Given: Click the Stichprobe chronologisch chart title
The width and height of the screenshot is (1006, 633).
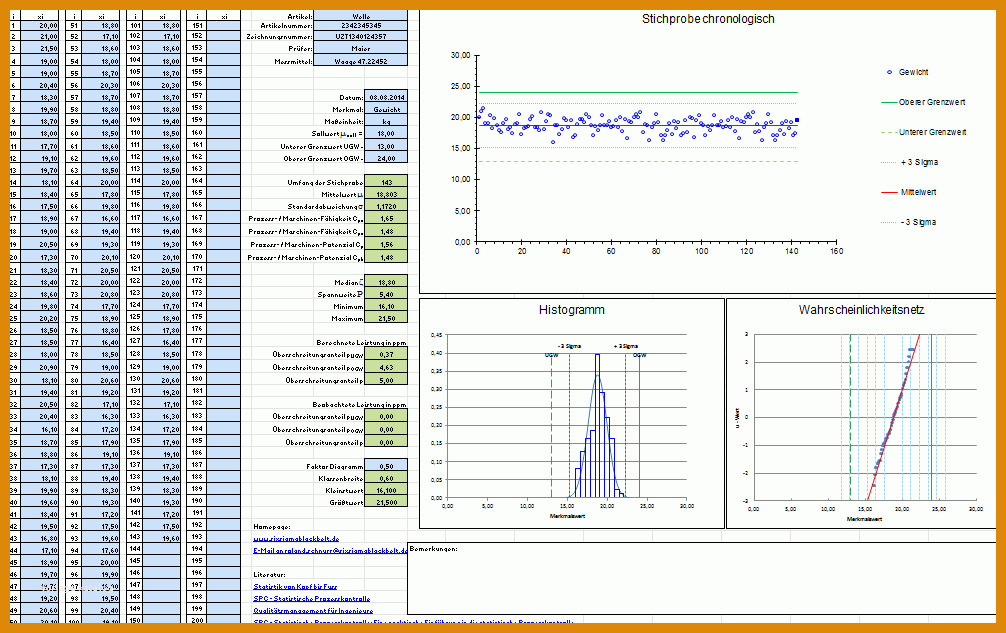Looking at the screenshot, I should click(708, 19).
